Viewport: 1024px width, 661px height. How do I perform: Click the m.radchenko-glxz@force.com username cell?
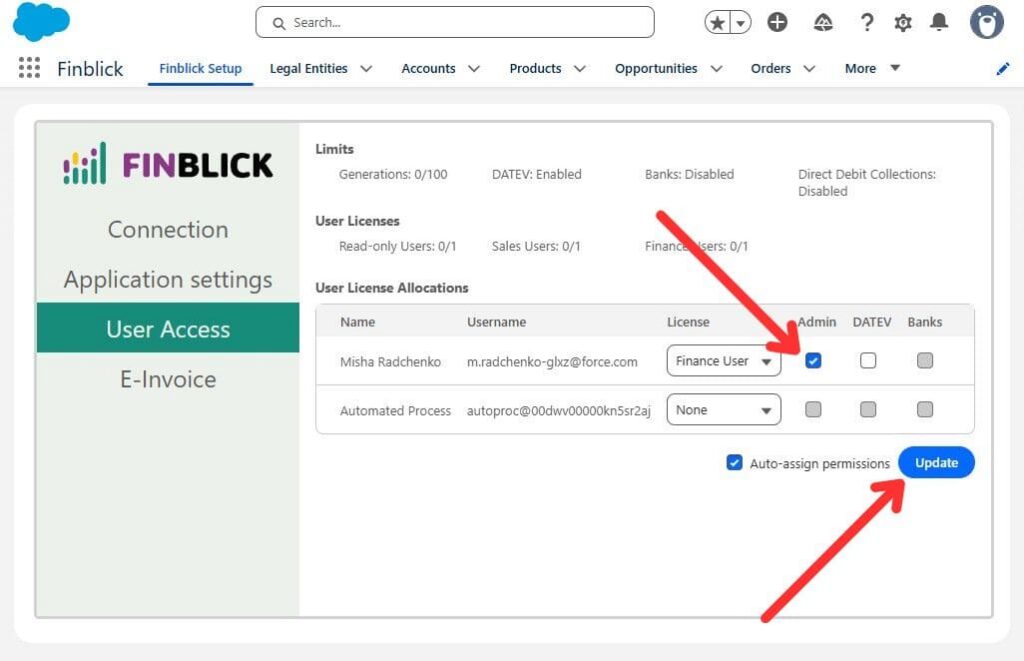(552, 362)
